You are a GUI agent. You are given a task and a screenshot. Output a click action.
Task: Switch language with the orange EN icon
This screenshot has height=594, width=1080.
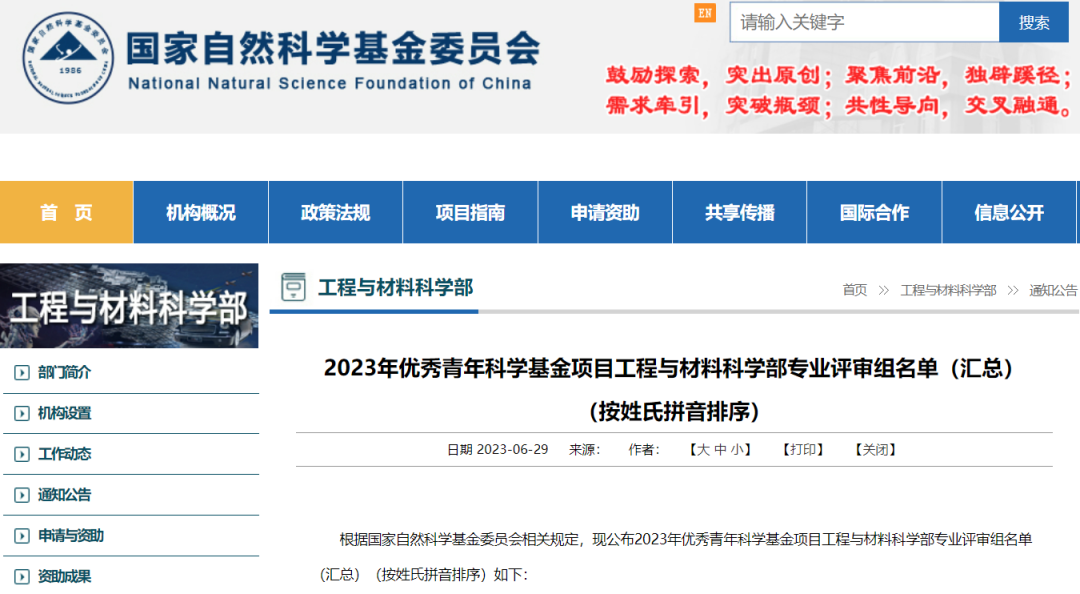click(x=705, y=13)
